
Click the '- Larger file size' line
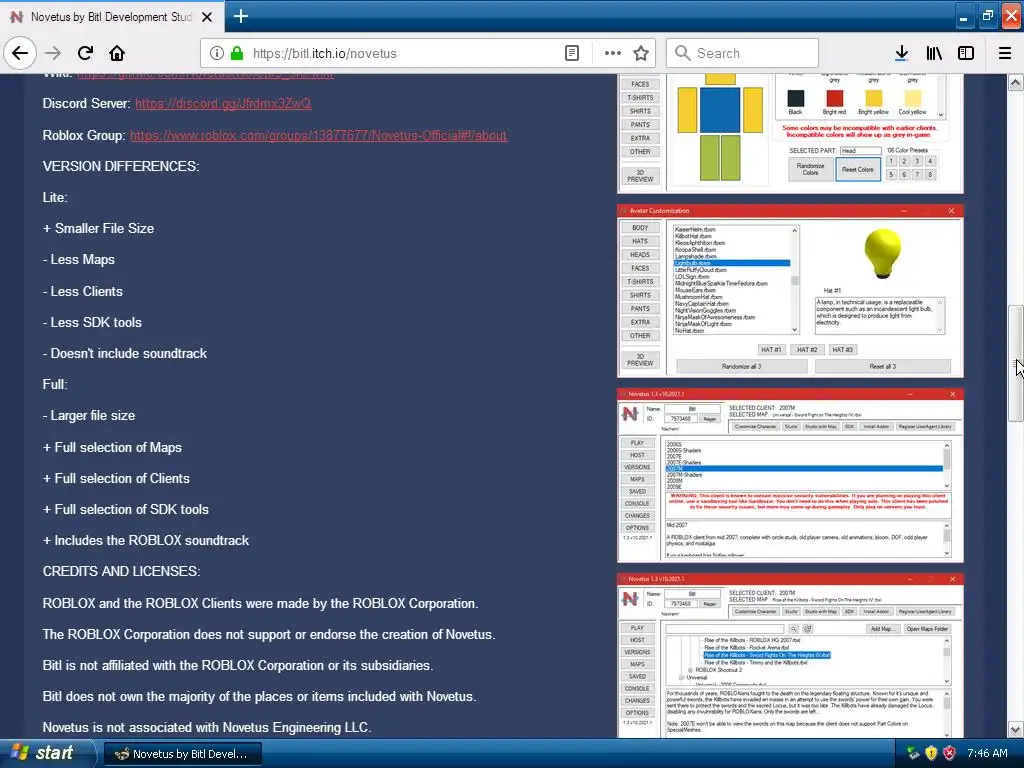click(89, 415)
